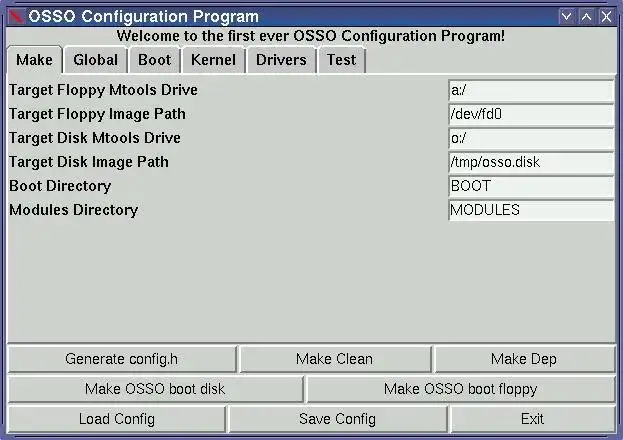Run Make Clean

(335, 359)
